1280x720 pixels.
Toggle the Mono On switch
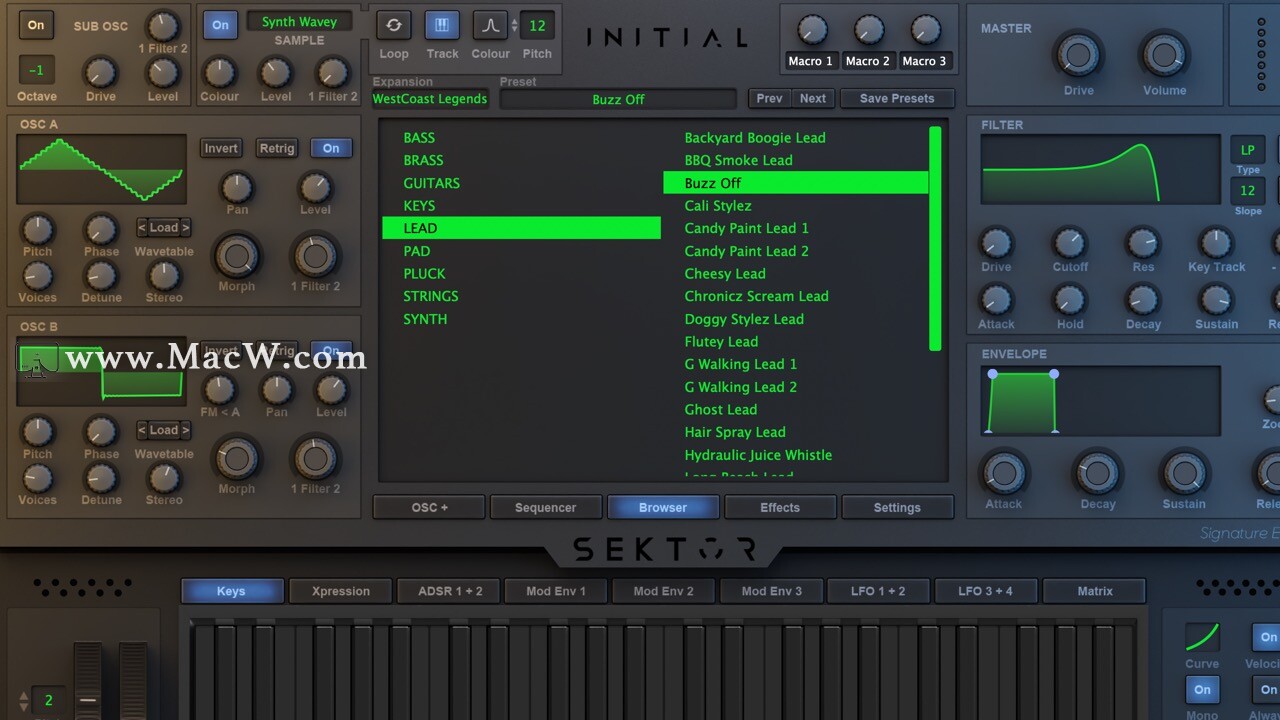point(1202,689)
